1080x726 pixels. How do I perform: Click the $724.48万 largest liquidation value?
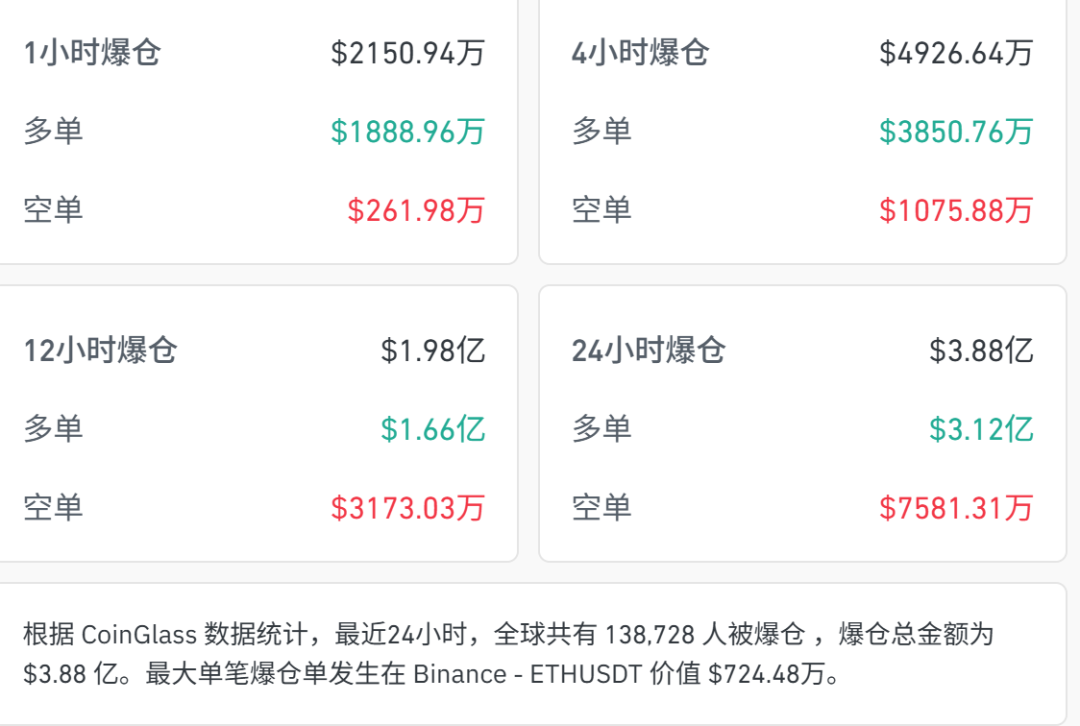[767, 674]
